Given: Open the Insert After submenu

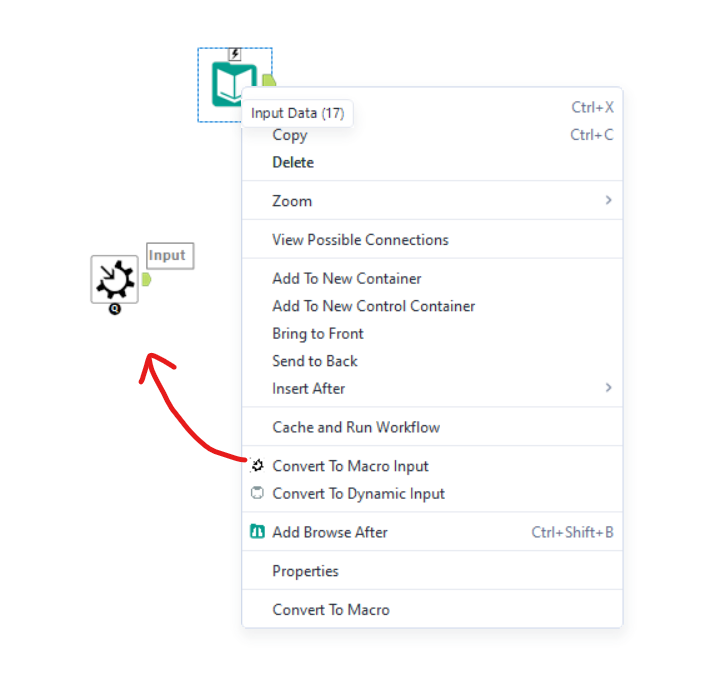Looking at the screenshot, I should pyautogui.click(x=432, y=389).
